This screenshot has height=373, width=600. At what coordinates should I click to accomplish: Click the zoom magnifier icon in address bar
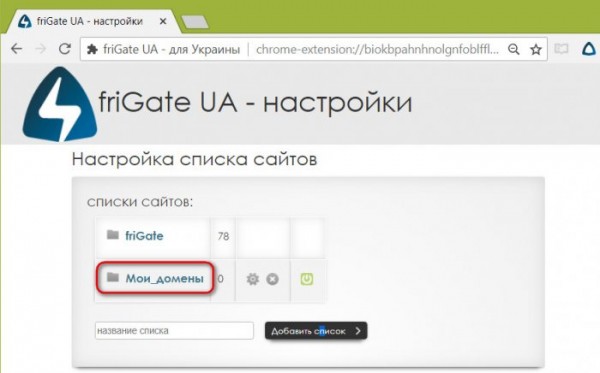pos(514,49)
